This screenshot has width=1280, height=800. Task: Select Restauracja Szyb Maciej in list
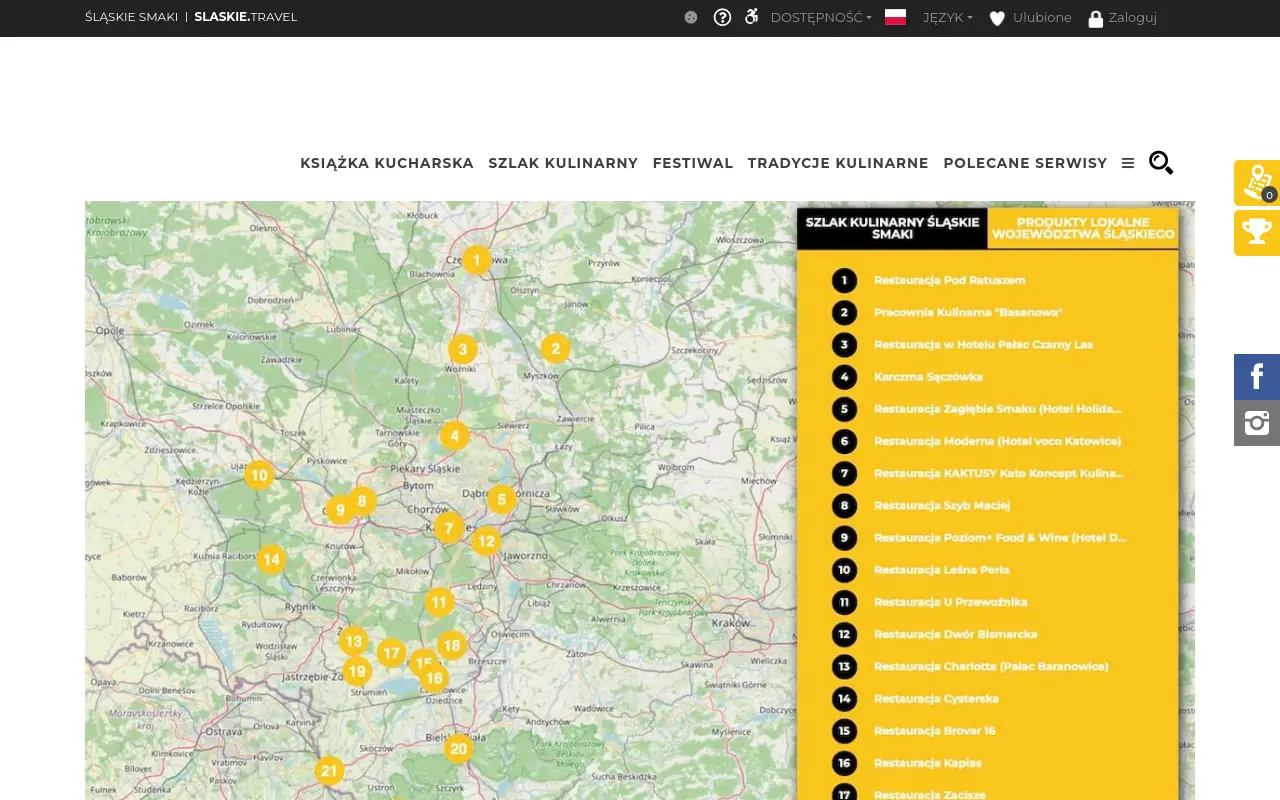[942, 506]
